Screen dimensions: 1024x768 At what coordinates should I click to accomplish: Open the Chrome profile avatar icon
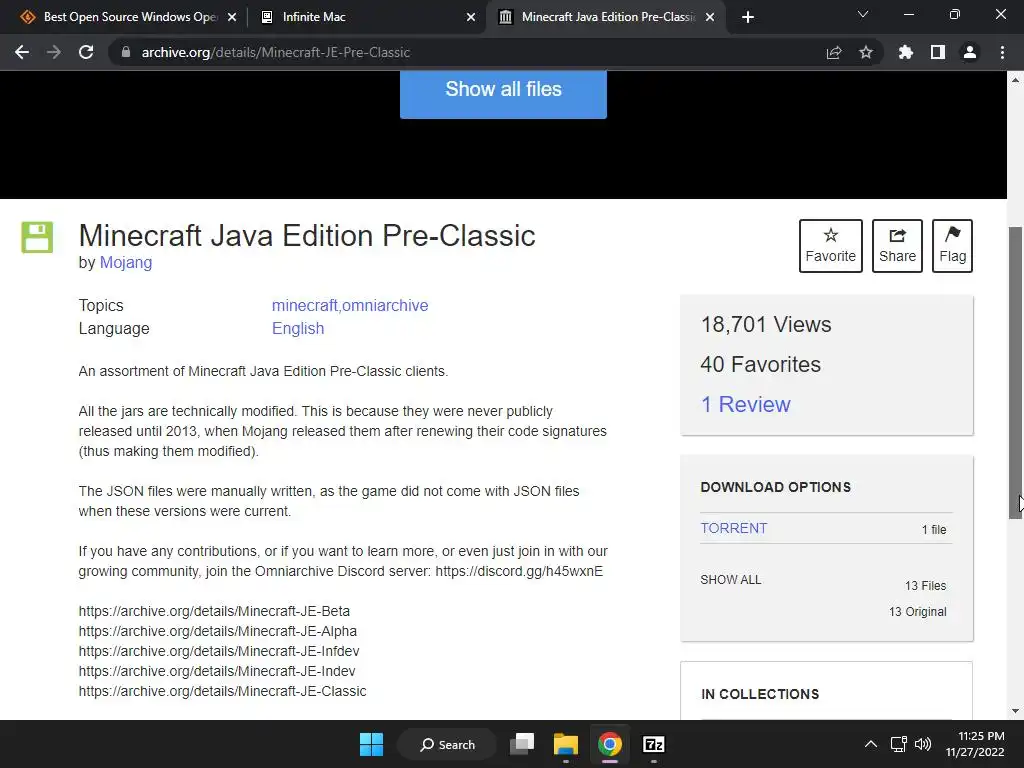(x=970, y=52)
